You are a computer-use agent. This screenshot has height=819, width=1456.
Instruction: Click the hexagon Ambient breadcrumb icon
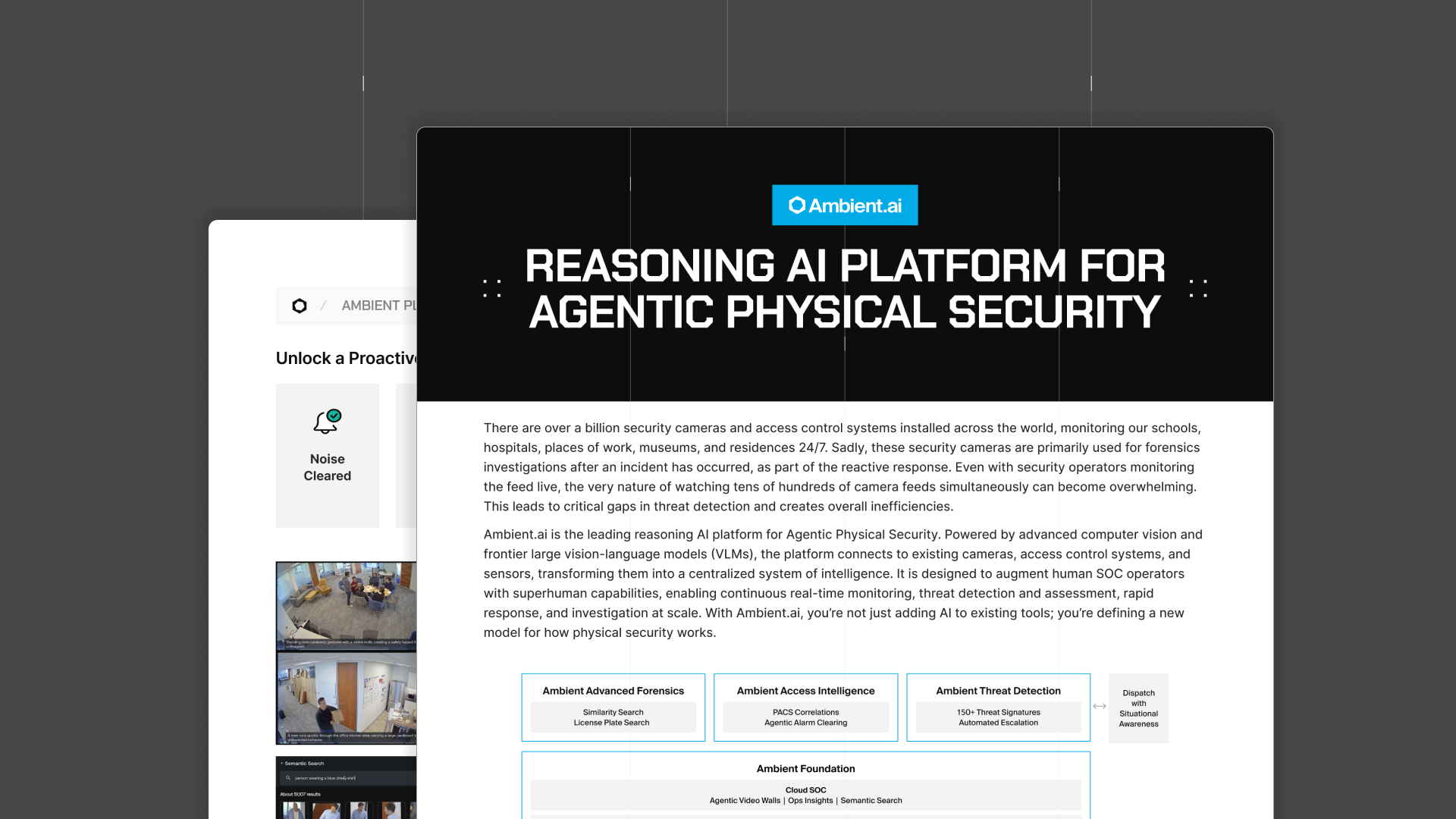(x=300, y=306)
